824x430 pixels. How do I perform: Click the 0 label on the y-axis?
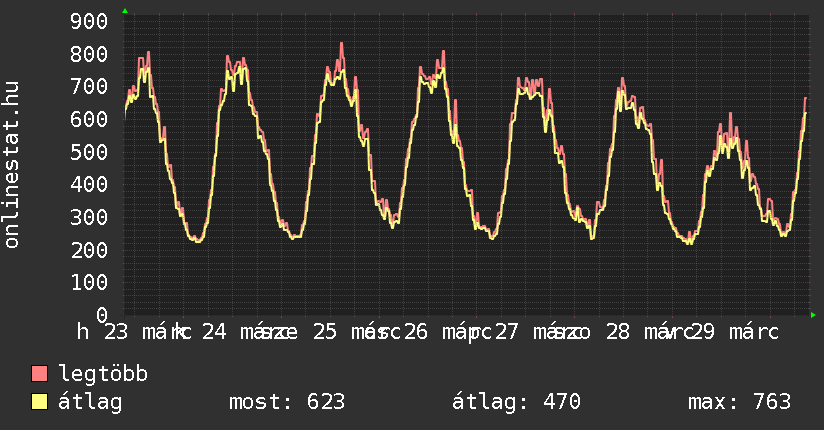pos(103,314)
